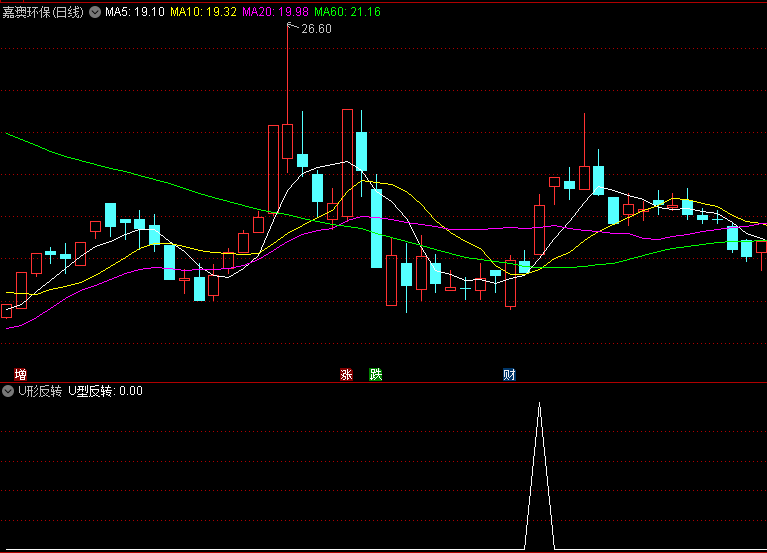Click the MA5: 19.10 moving average label

click(135, 12)
